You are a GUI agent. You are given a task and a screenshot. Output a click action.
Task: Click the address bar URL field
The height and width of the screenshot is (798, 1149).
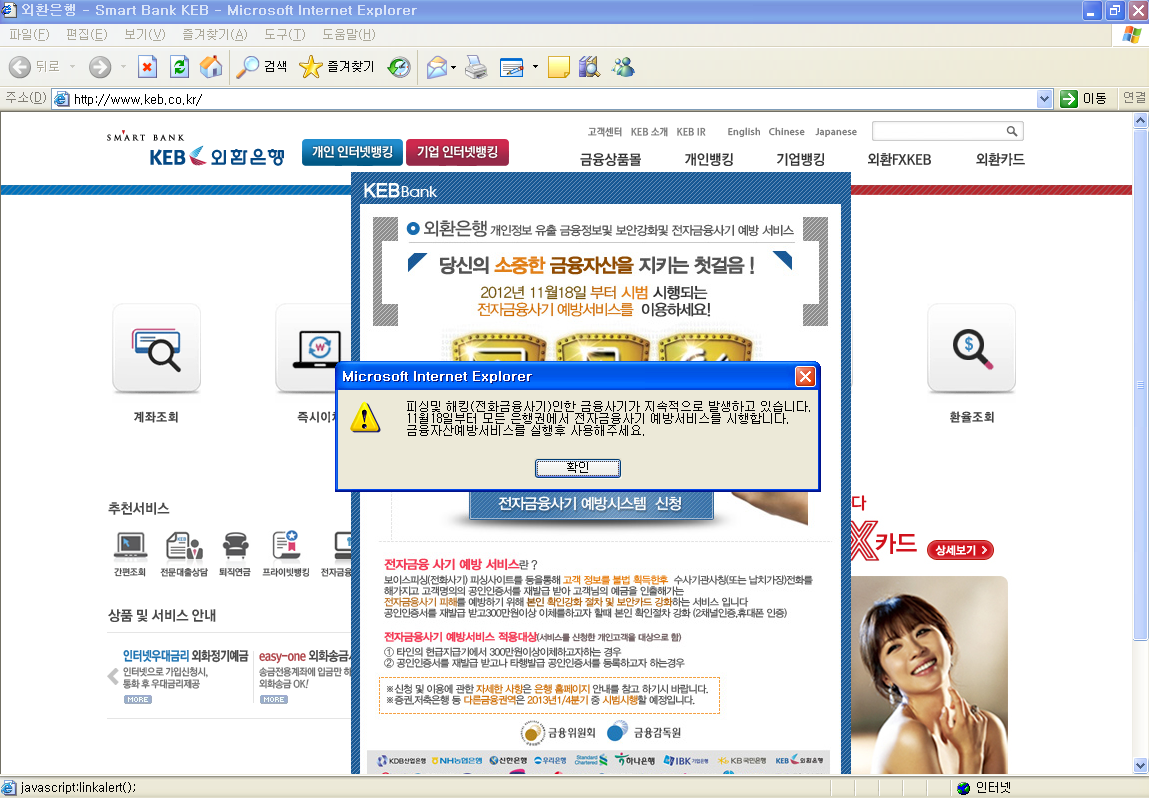point(554,99)
